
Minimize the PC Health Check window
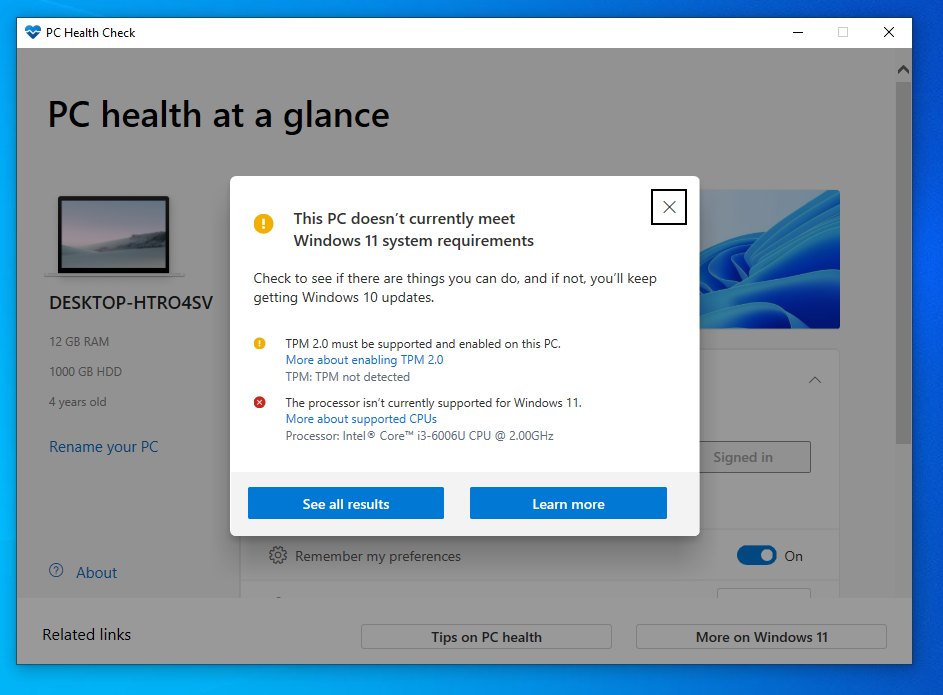pyautogui.click(x=798, y=32)
